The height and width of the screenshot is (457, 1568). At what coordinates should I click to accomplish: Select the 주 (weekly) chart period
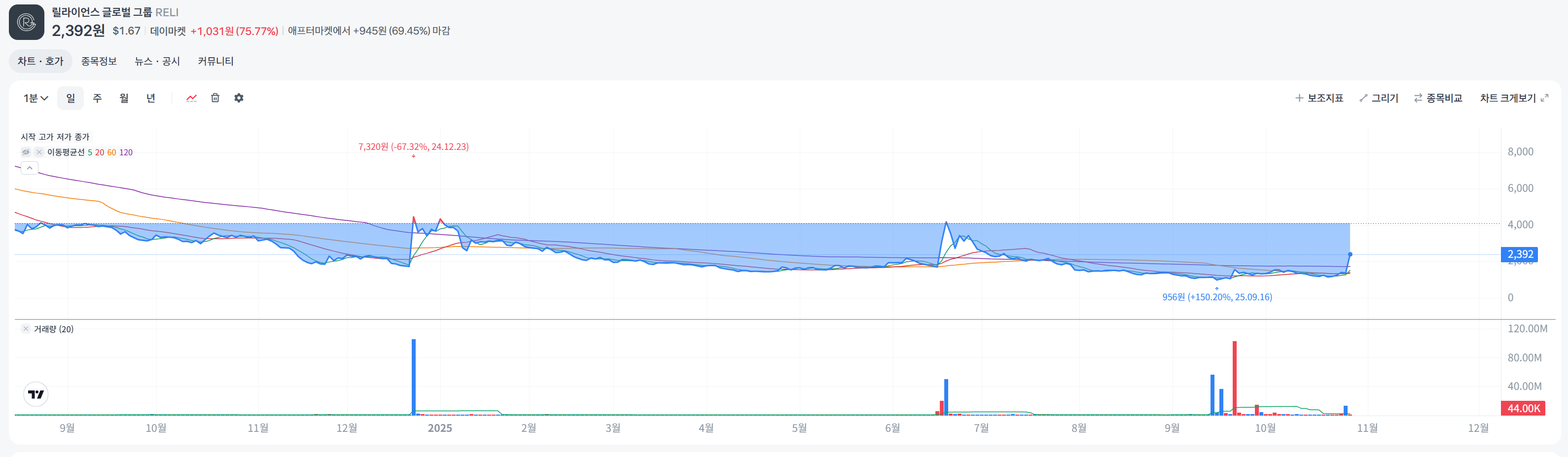click(x=98, y=98)
